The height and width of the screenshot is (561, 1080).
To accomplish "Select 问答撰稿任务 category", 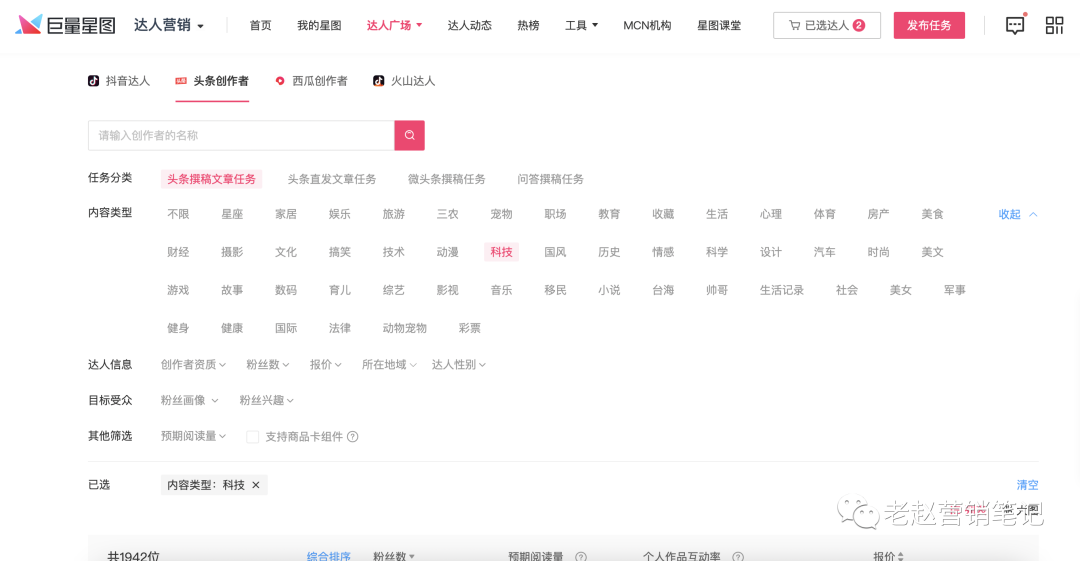I will point(550,179).
